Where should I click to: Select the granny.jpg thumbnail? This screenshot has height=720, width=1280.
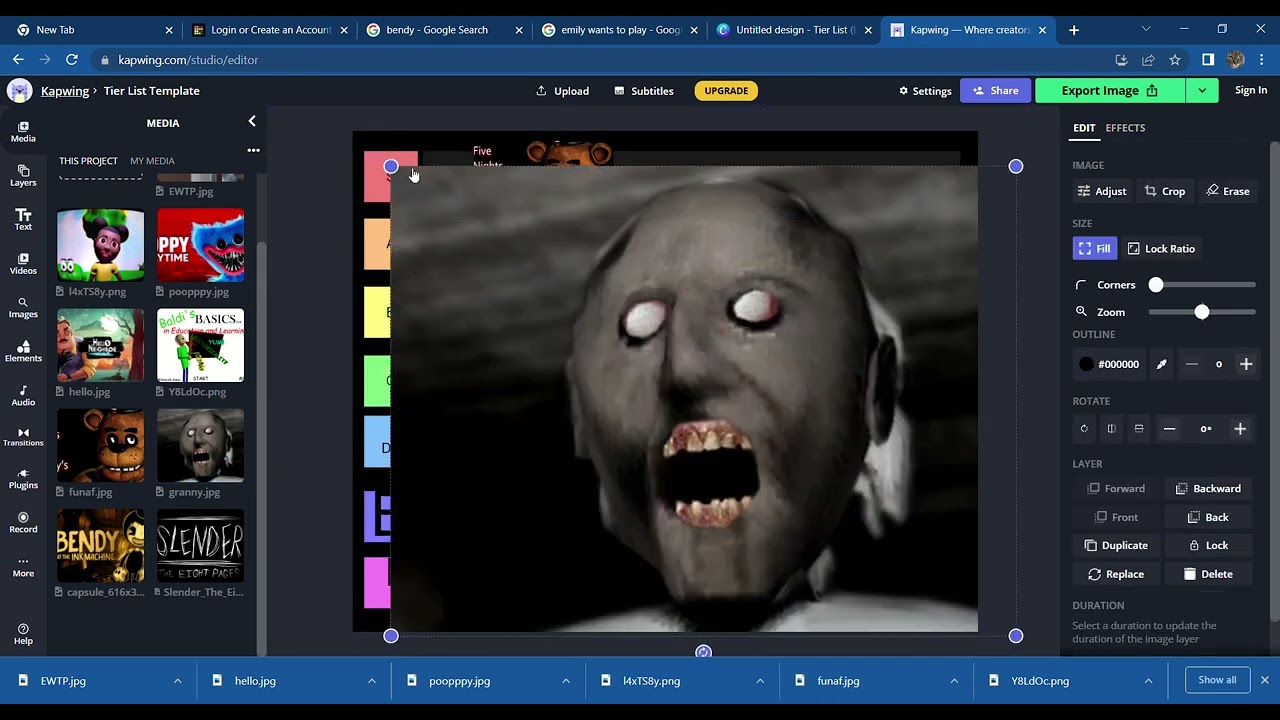pos(200,445)
